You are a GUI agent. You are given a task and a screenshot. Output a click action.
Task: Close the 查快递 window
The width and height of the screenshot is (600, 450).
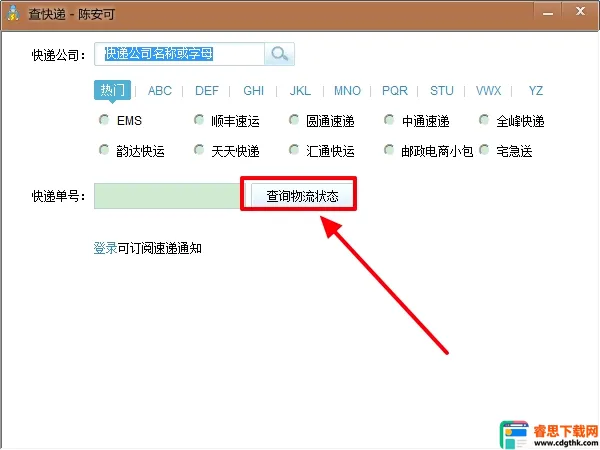(580, 12)
